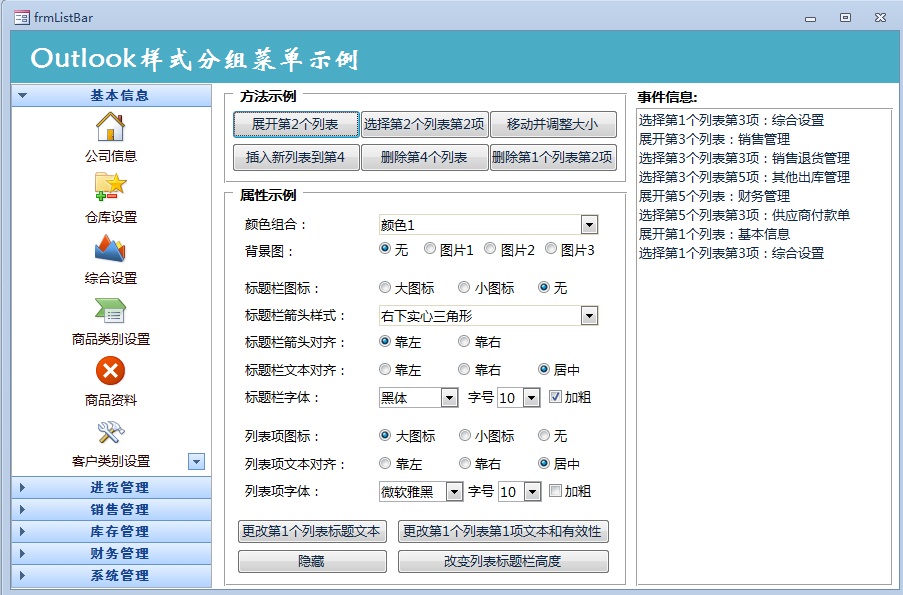This screenshot has width=903, height=595.
Task: Select event line 选择第3个列表第3项：销售退货管理
Action: pos(744,158)
